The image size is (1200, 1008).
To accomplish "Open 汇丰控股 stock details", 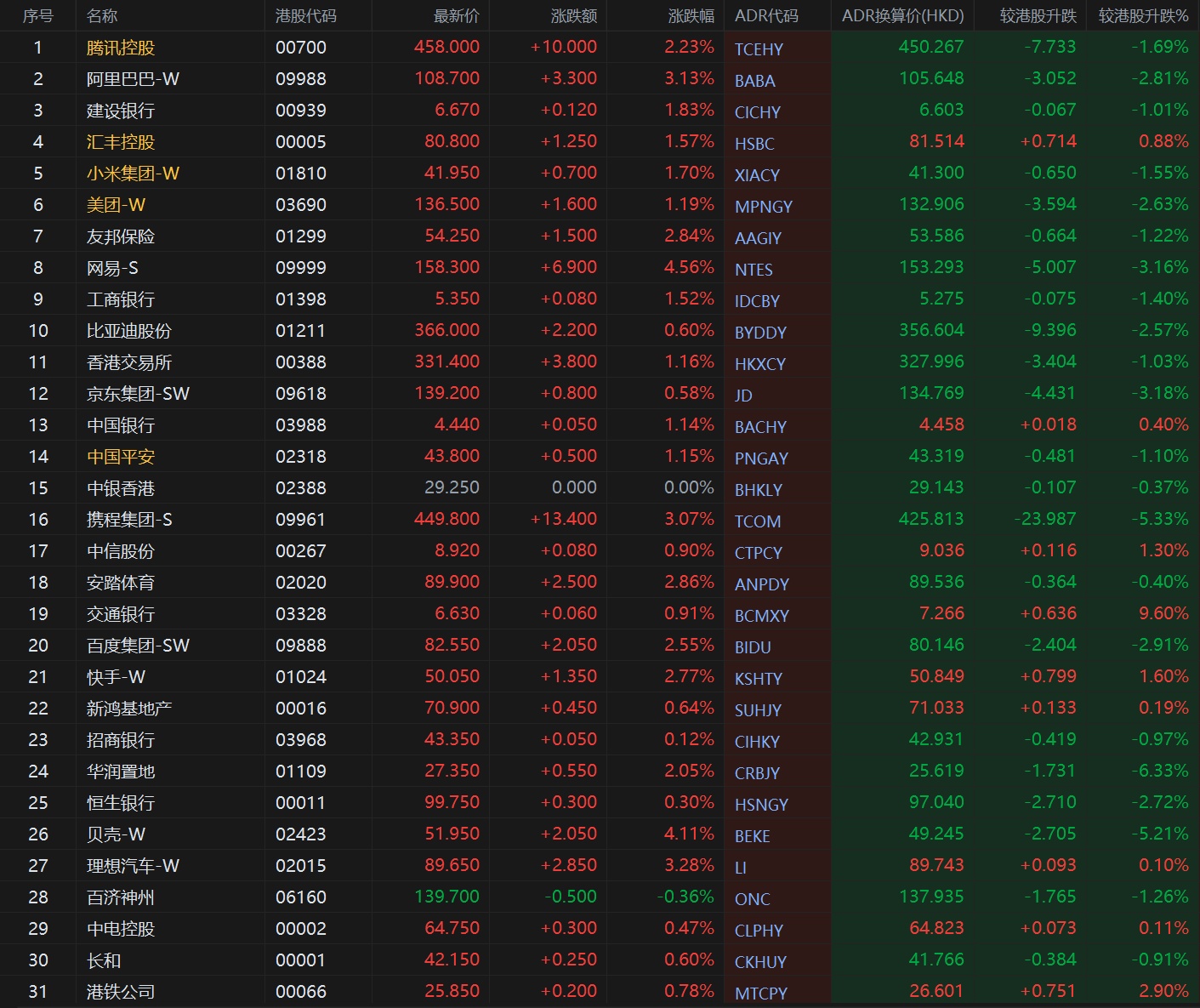I will point(121,142).
